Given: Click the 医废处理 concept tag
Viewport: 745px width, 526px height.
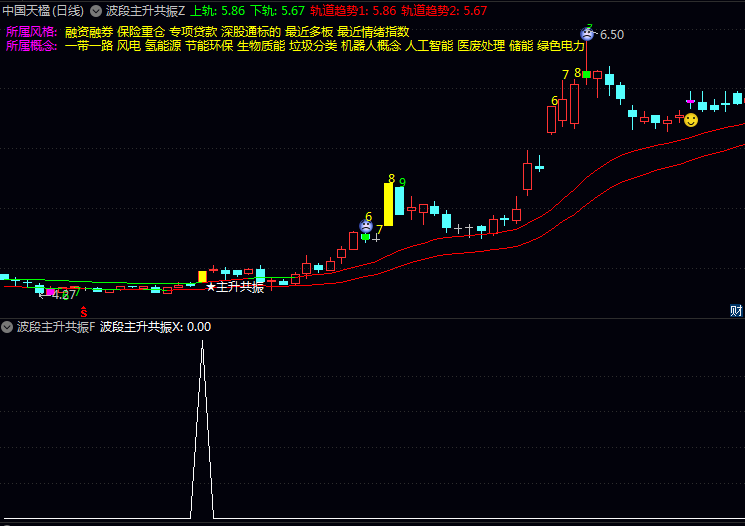Looking at the screenshot, I should coord(481,46).
